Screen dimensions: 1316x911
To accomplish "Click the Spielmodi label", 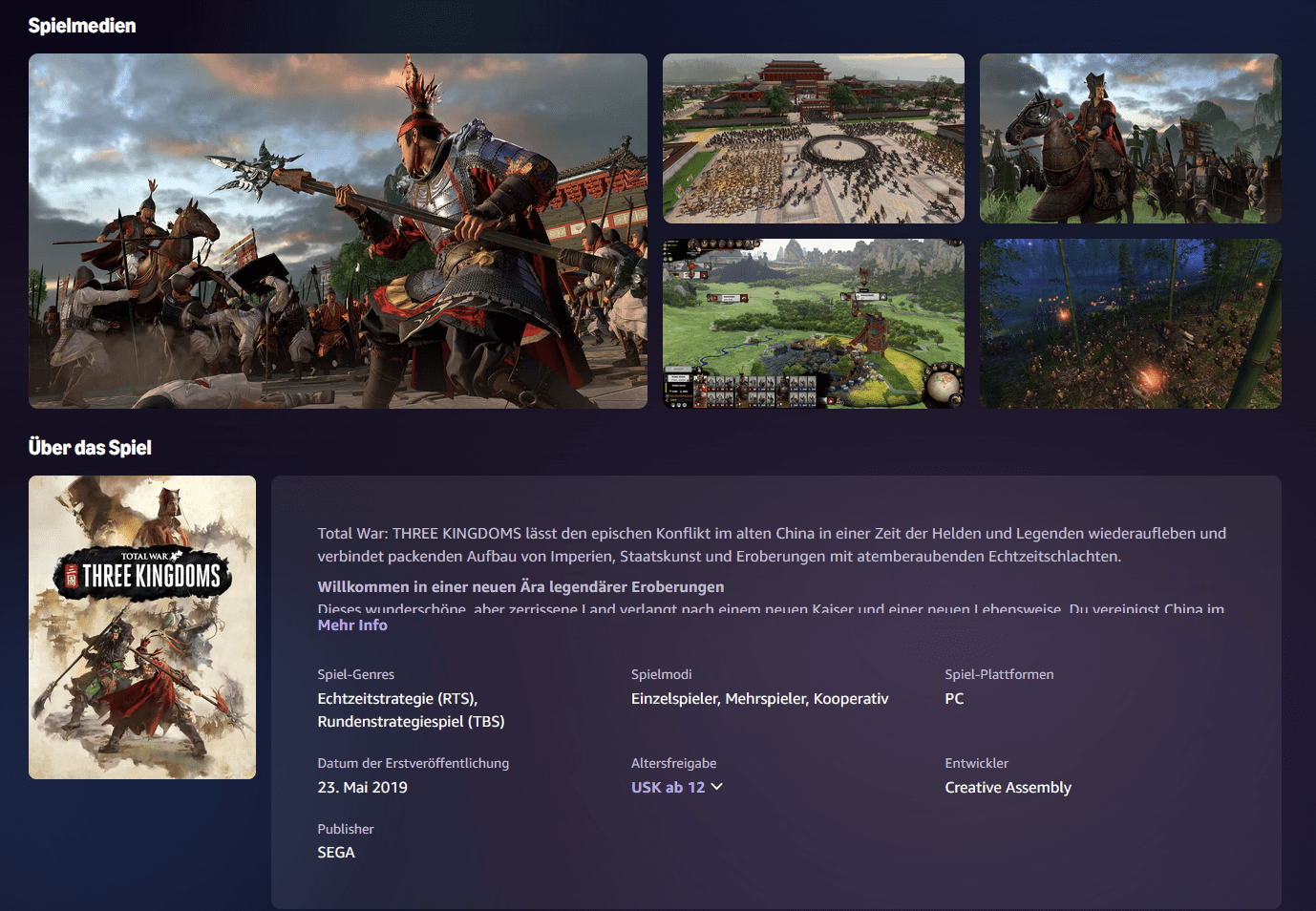I will point(661,674).
